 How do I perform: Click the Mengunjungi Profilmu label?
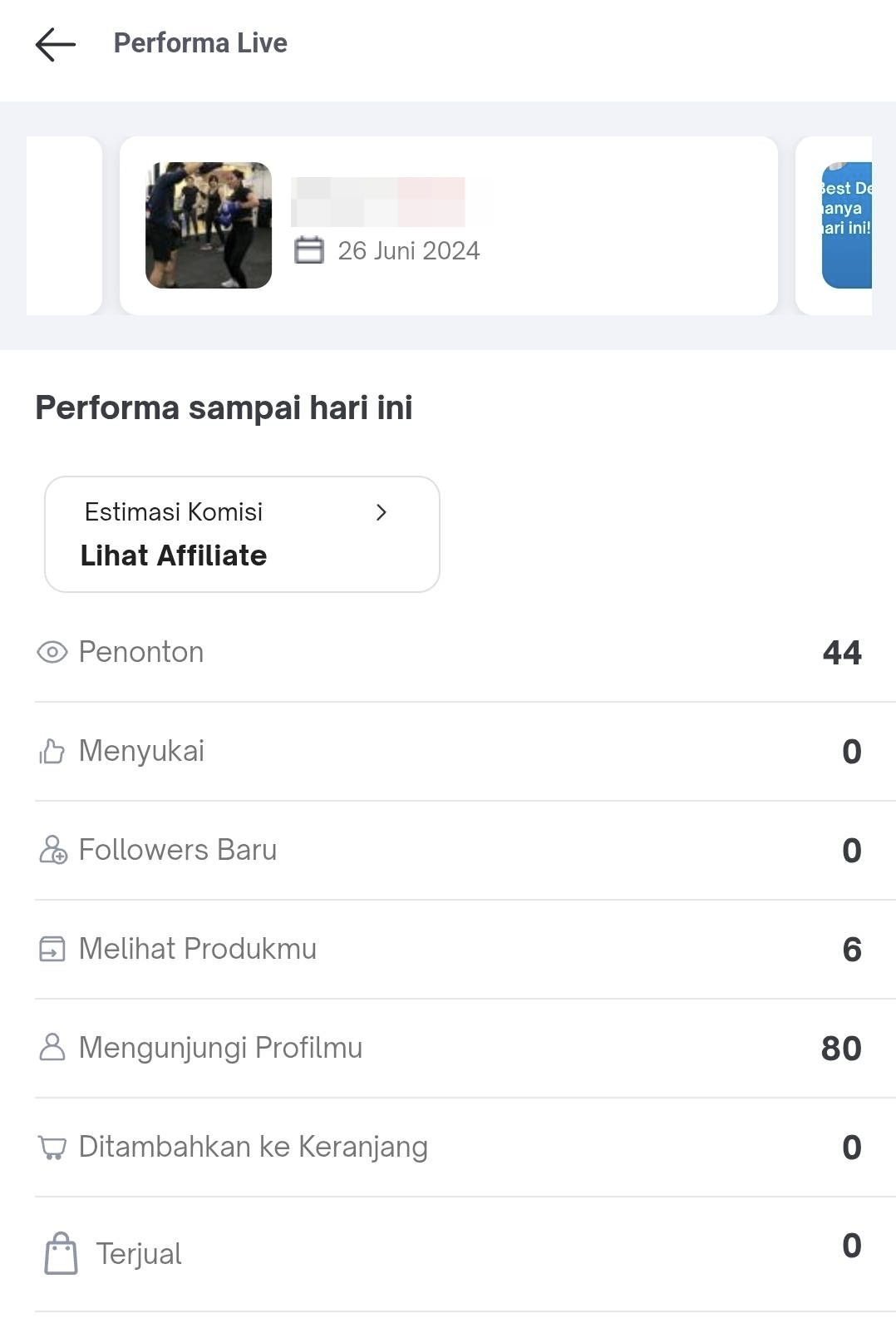click(220, 1048)
